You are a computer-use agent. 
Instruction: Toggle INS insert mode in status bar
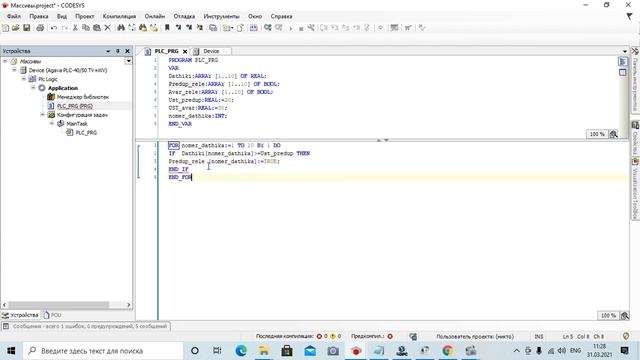pyautogui.click(x=539, y=336)
